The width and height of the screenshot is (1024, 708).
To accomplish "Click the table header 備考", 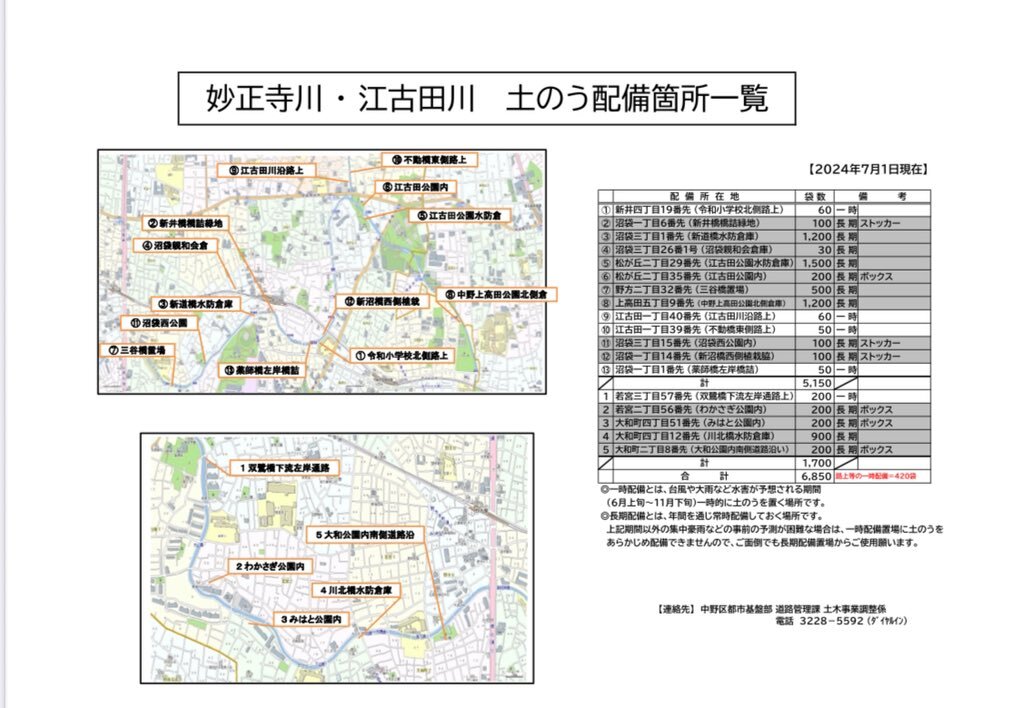I will pos(882,196).
